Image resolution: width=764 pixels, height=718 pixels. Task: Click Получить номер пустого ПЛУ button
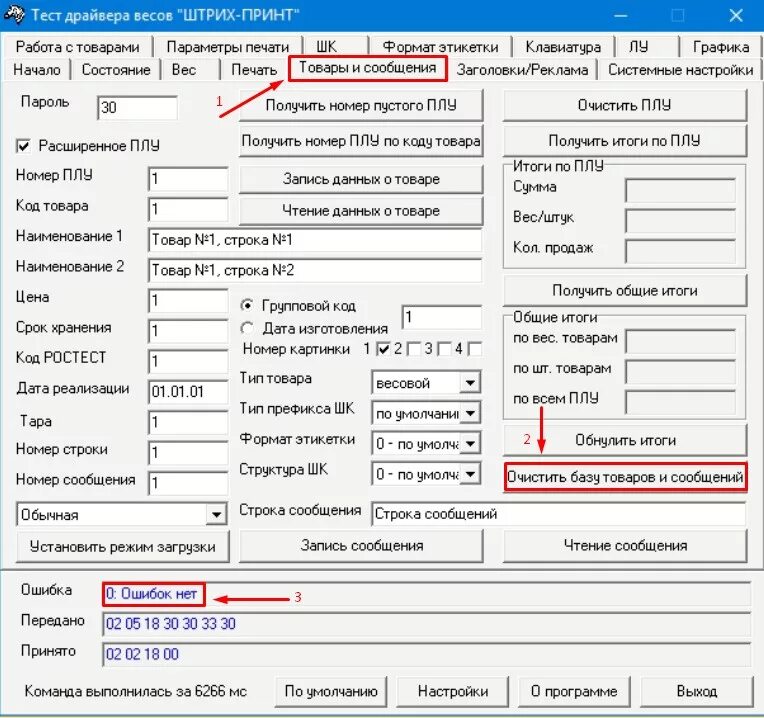(361, 105)
